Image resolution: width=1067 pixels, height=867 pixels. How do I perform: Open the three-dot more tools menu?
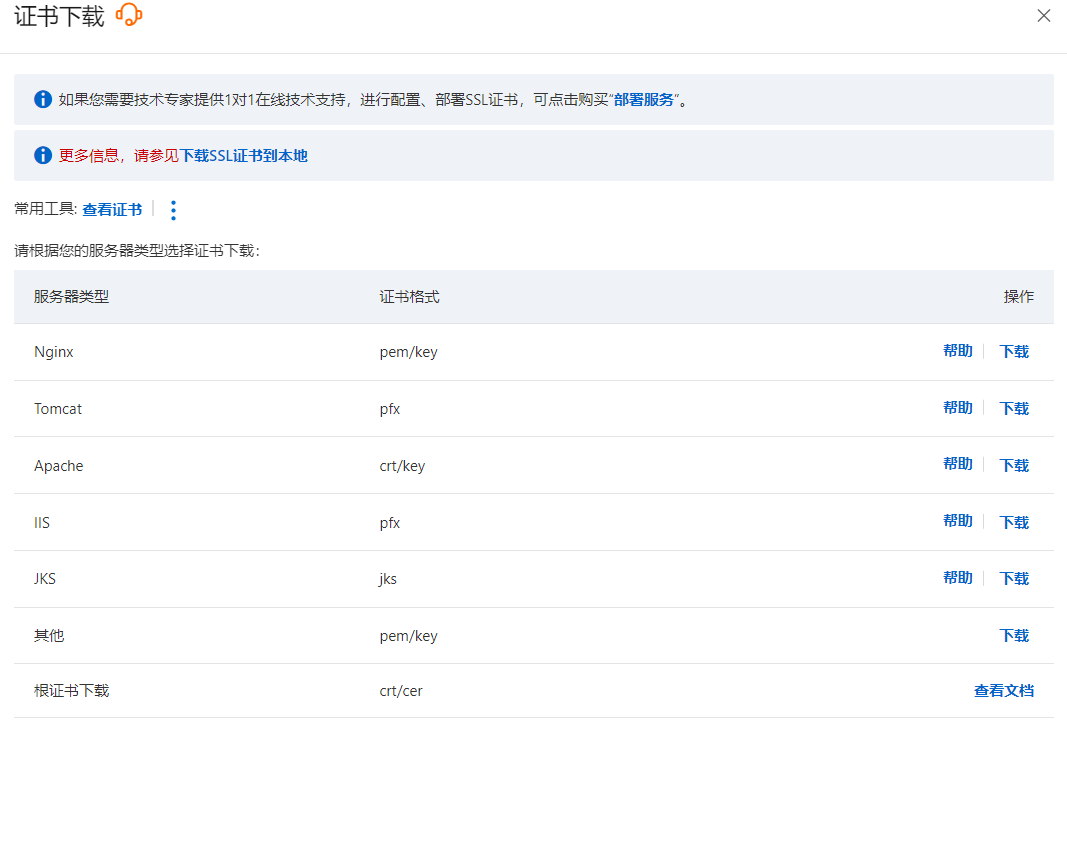173,210
